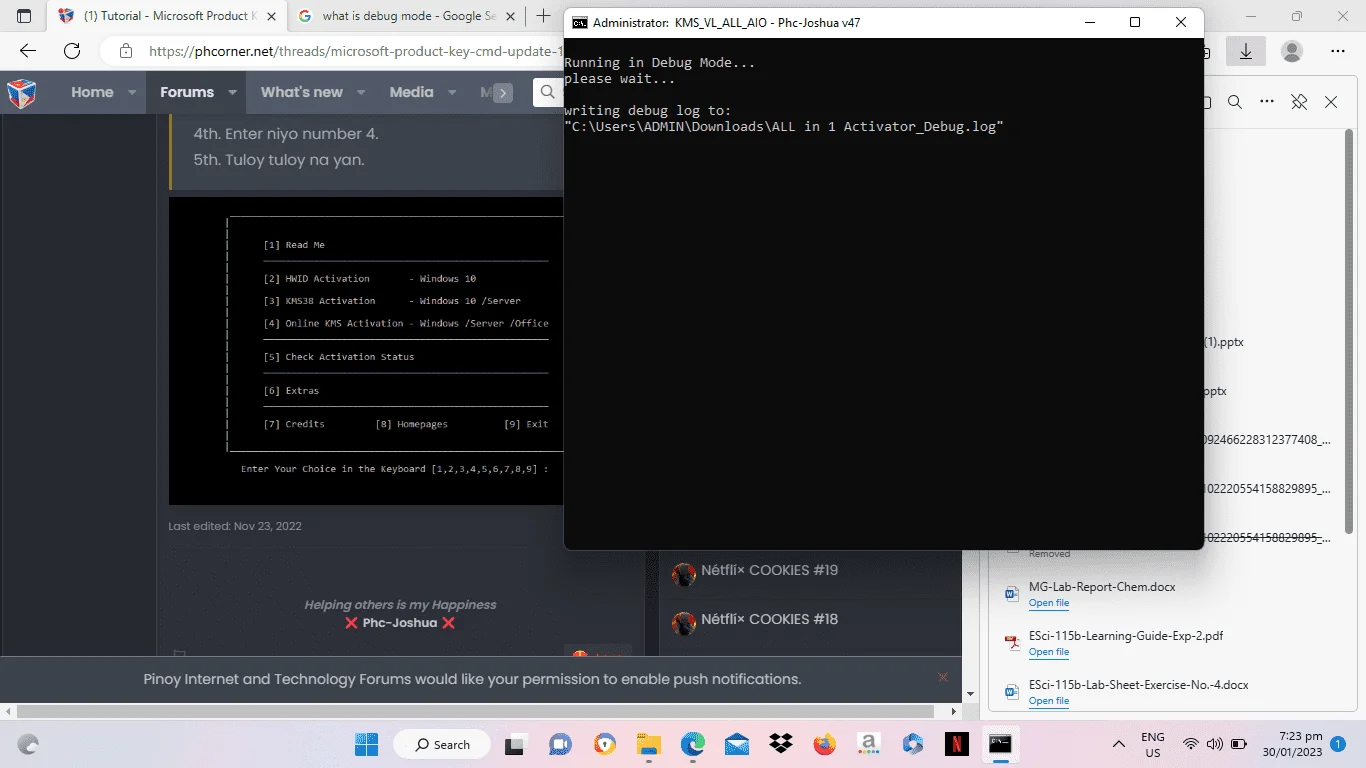Open the speaker volume tray icon
The height and width of the screenshot is (768, 1366).
coord(1215,744)
